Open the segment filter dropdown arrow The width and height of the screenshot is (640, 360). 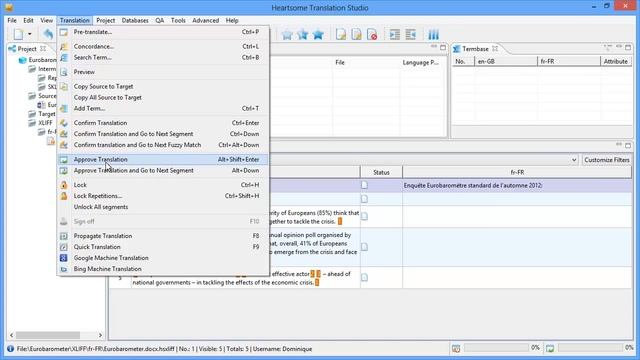(x=574, y=160)
